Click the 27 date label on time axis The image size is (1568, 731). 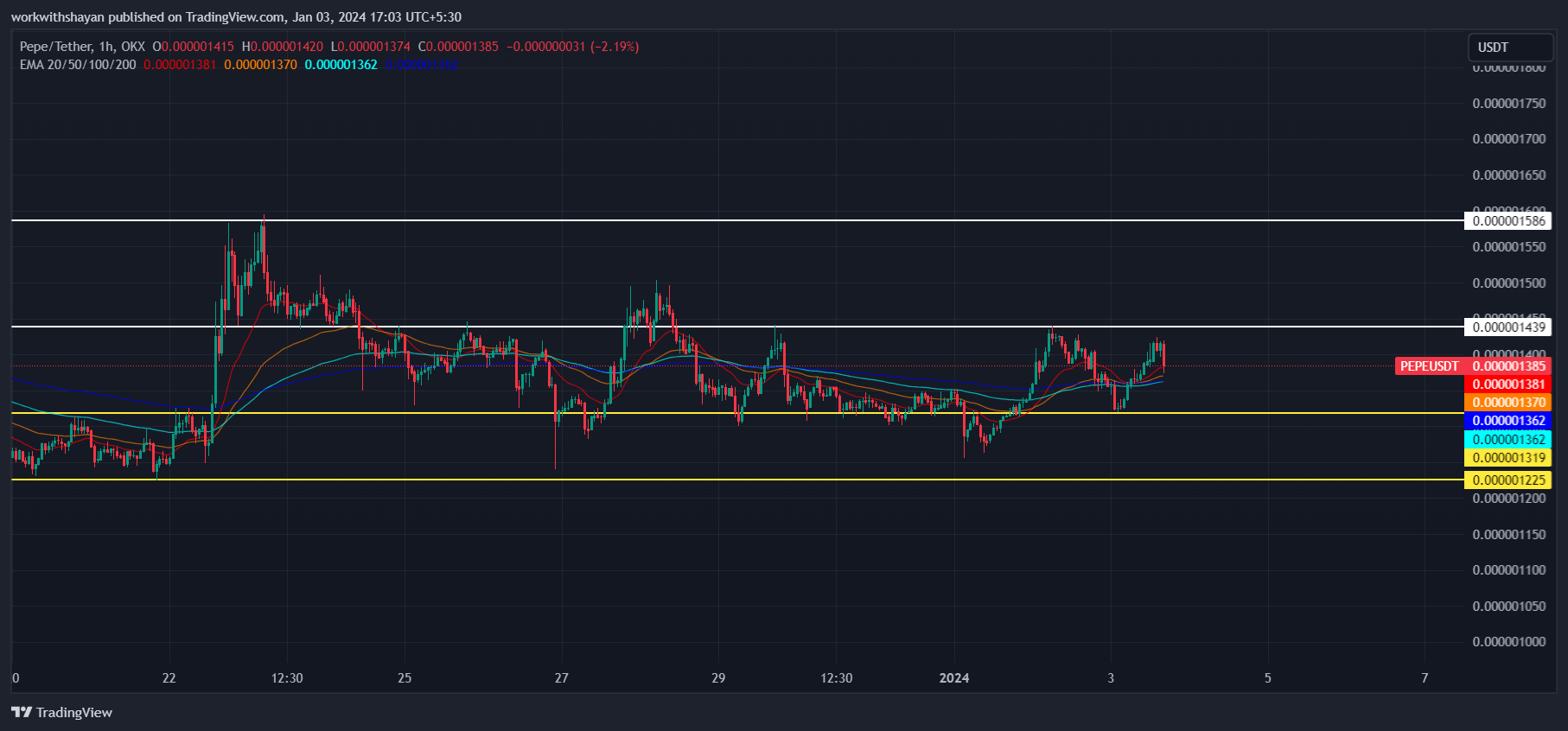point(562,678)
